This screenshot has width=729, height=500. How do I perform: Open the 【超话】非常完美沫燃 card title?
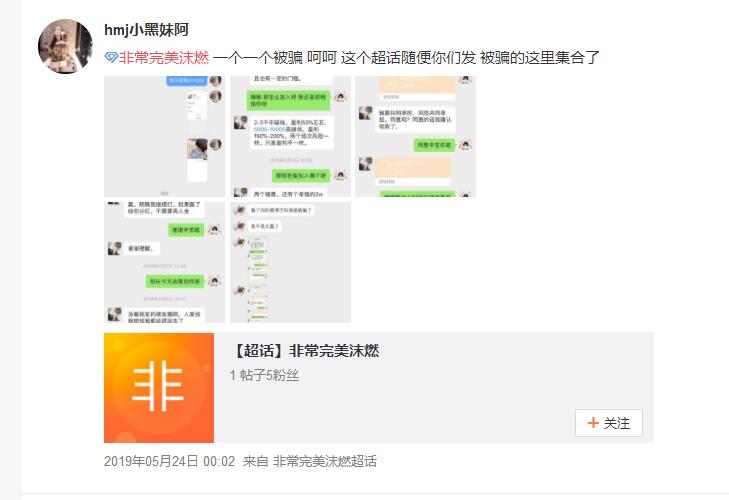click(x=305, y=351)
